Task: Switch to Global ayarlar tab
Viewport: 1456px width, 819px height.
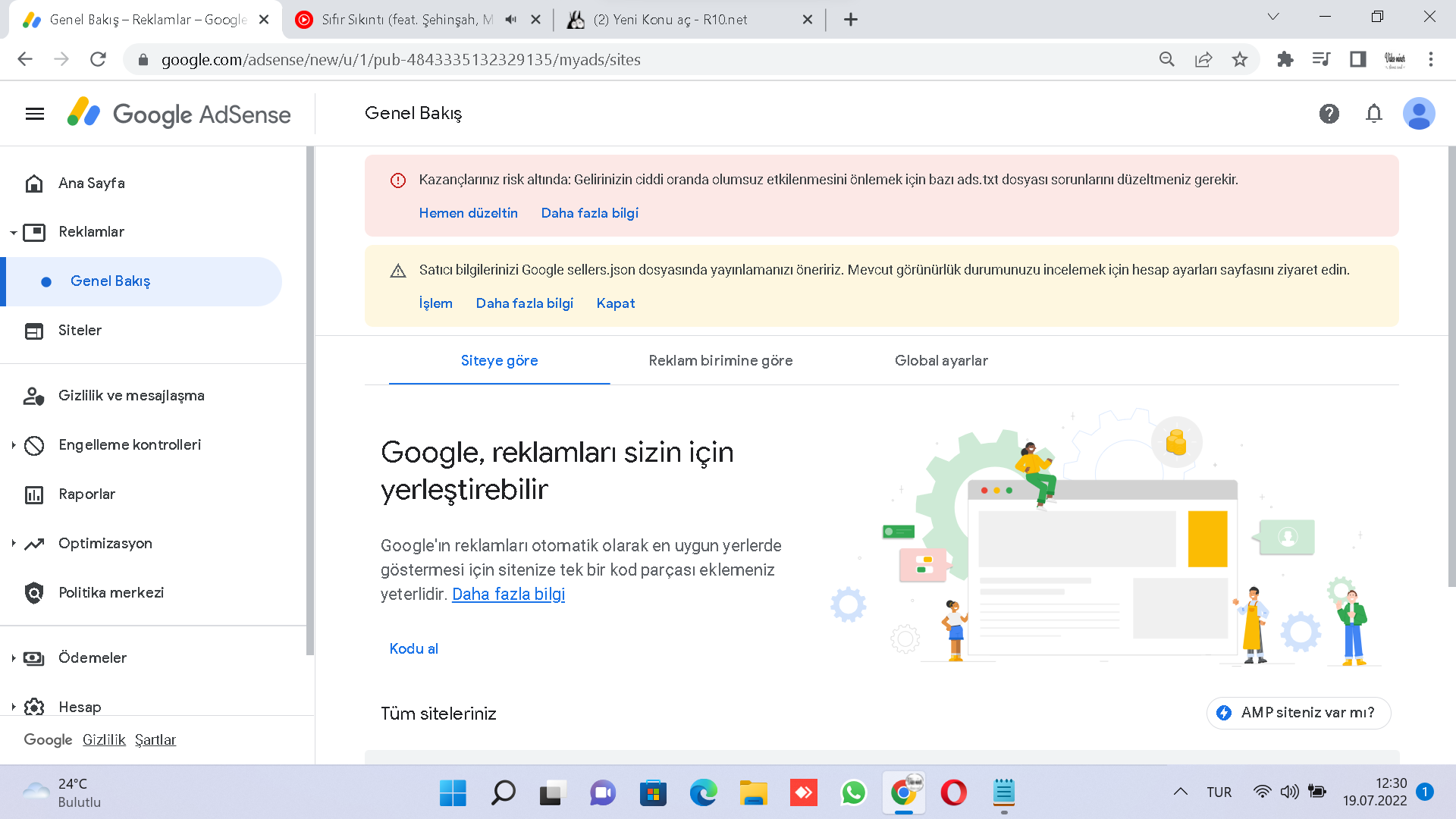Action: 941,361
